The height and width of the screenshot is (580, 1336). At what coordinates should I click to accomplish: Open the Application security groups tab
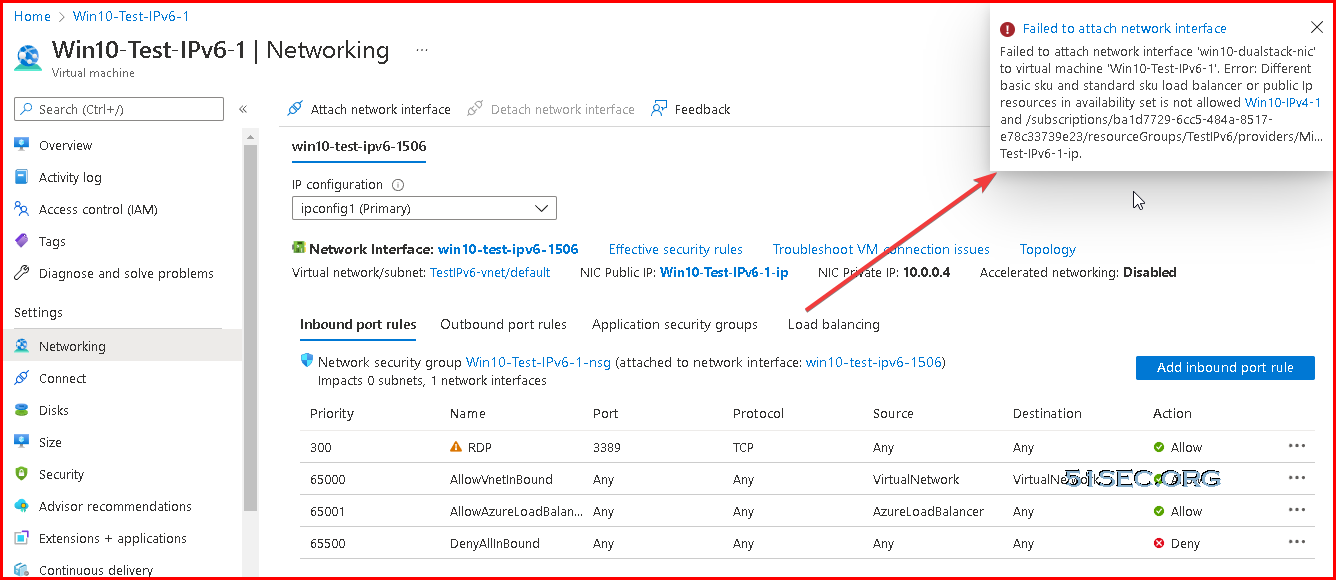(675, 324)
